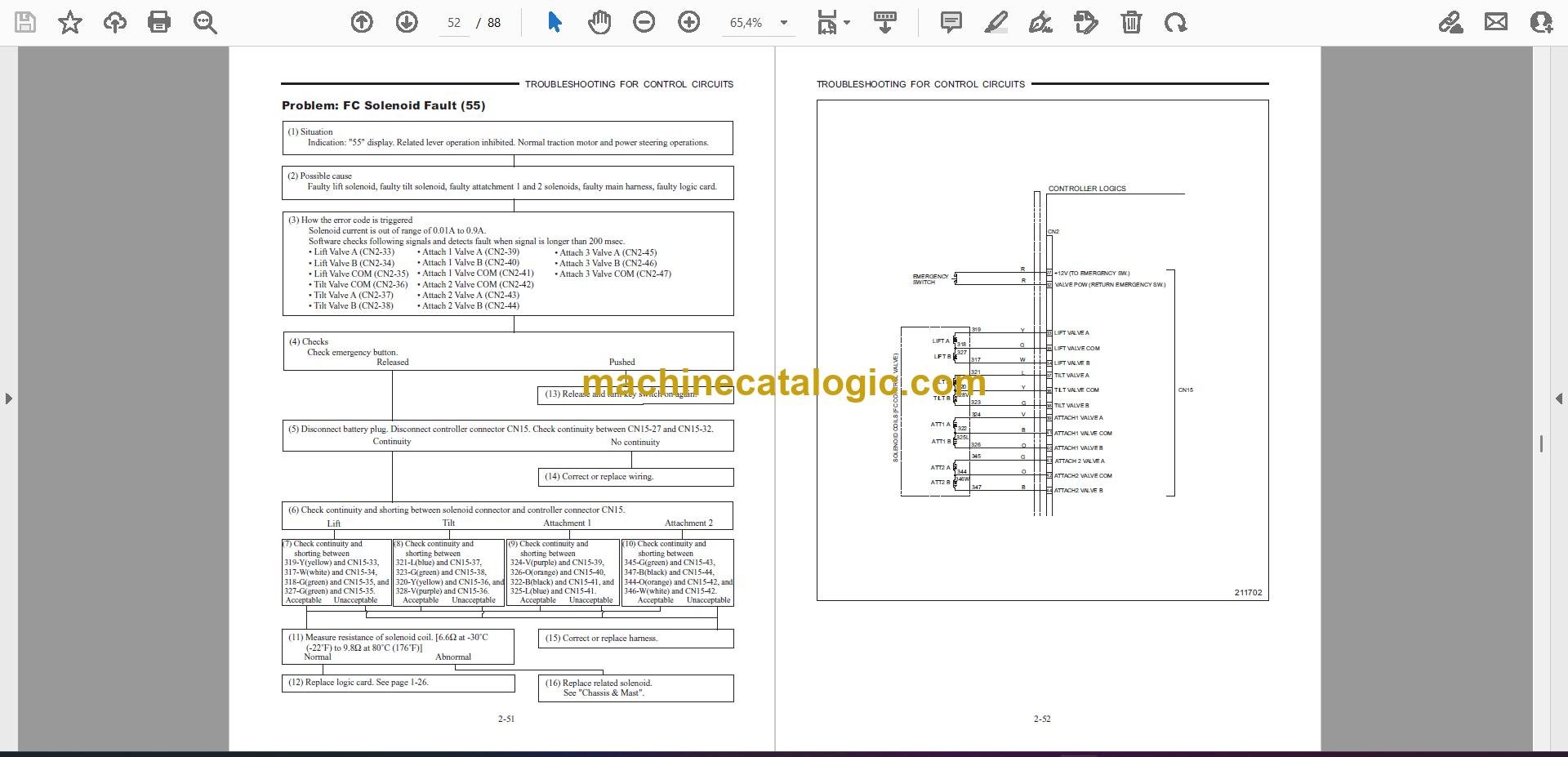The image size is (1568, 757).
Task: Upload file to cloud icon
Action: click(115, 22)
